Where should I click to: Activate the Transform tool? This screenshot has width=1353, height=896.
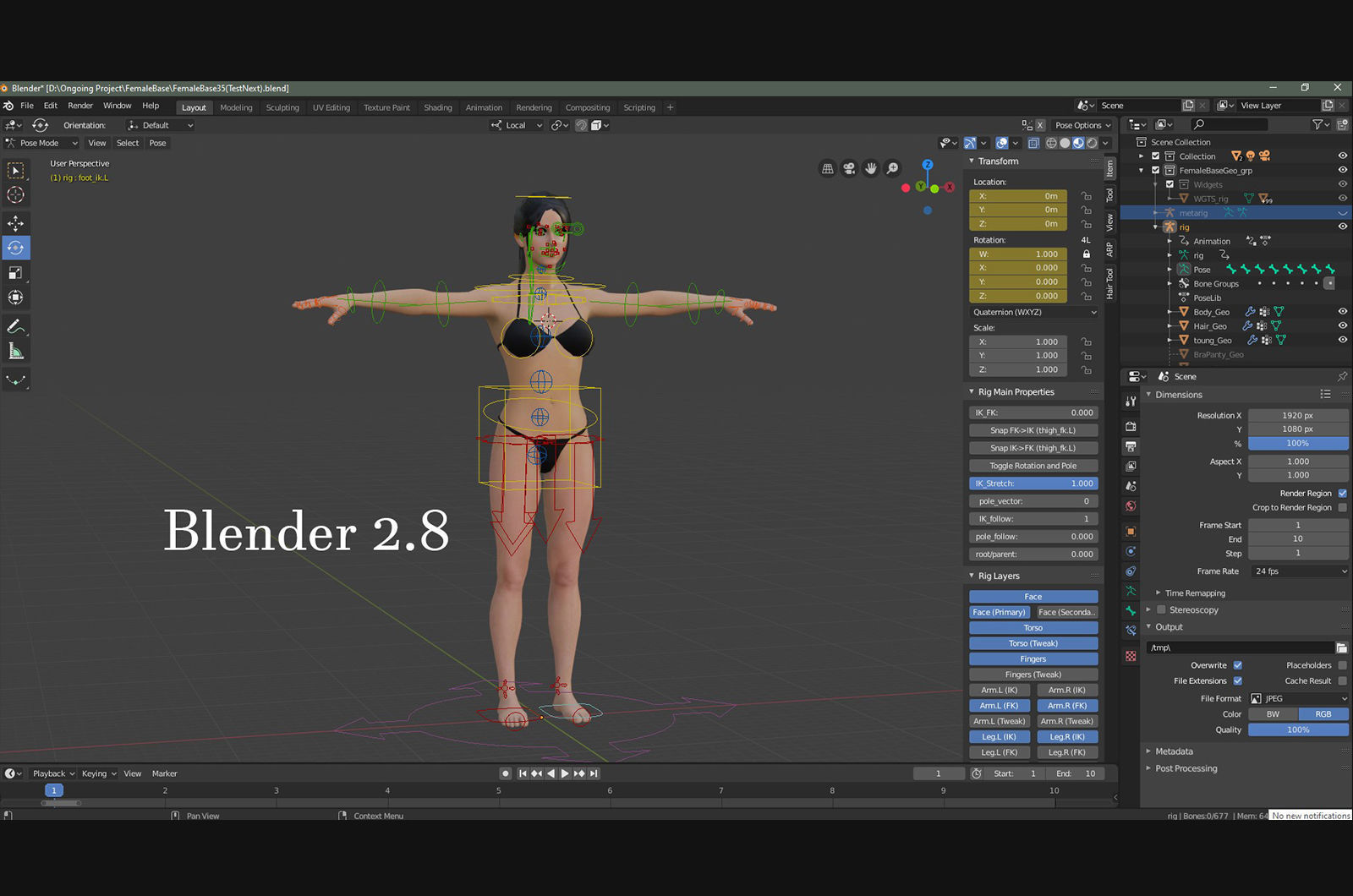tap(16, 297)
